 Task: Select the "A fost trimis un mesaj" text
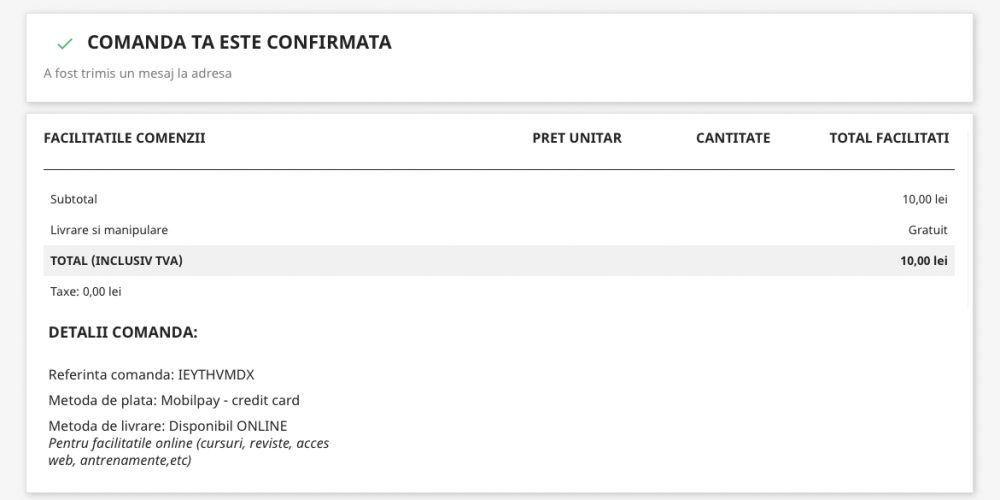coord(138,73)
